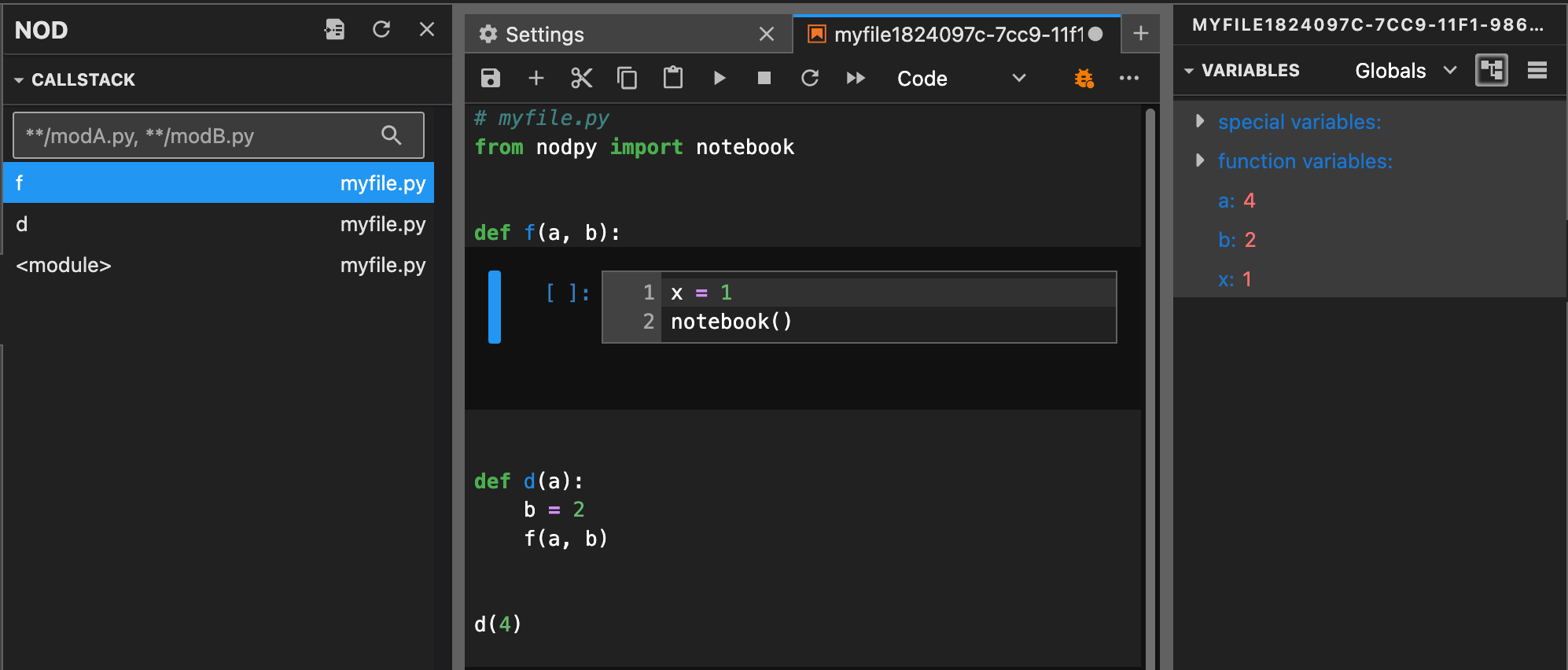Click the empty cell prompt [ ]:

click(x=568, y=293)
